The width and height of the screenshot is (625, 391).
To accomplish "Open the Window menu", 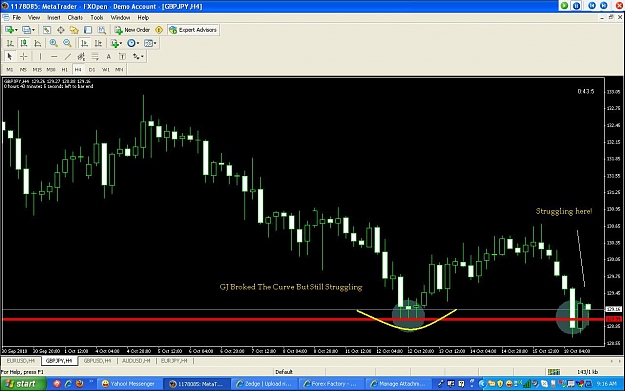I will (x=120, y=18).
